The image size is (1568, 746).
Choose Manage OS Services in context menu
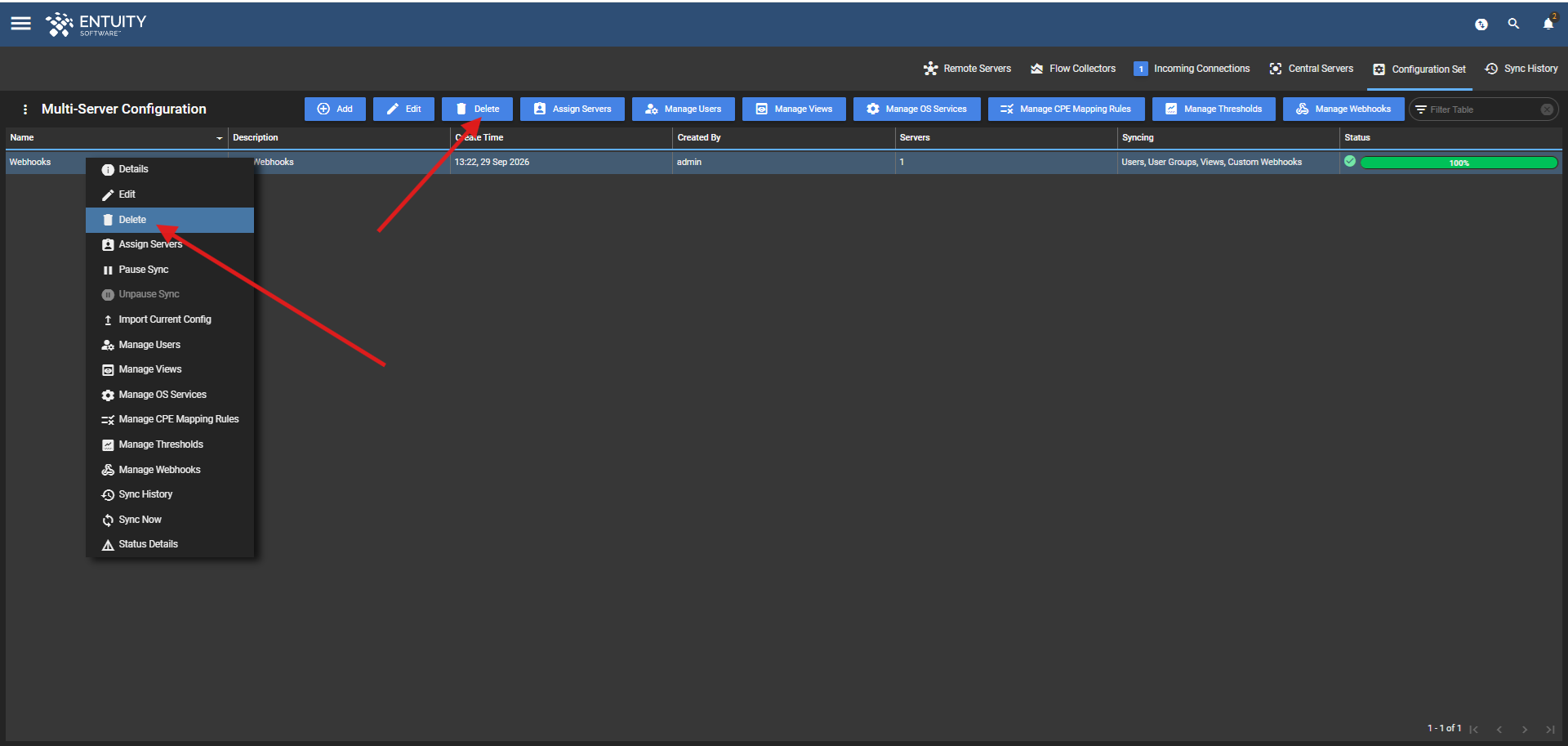coord(170,395)
